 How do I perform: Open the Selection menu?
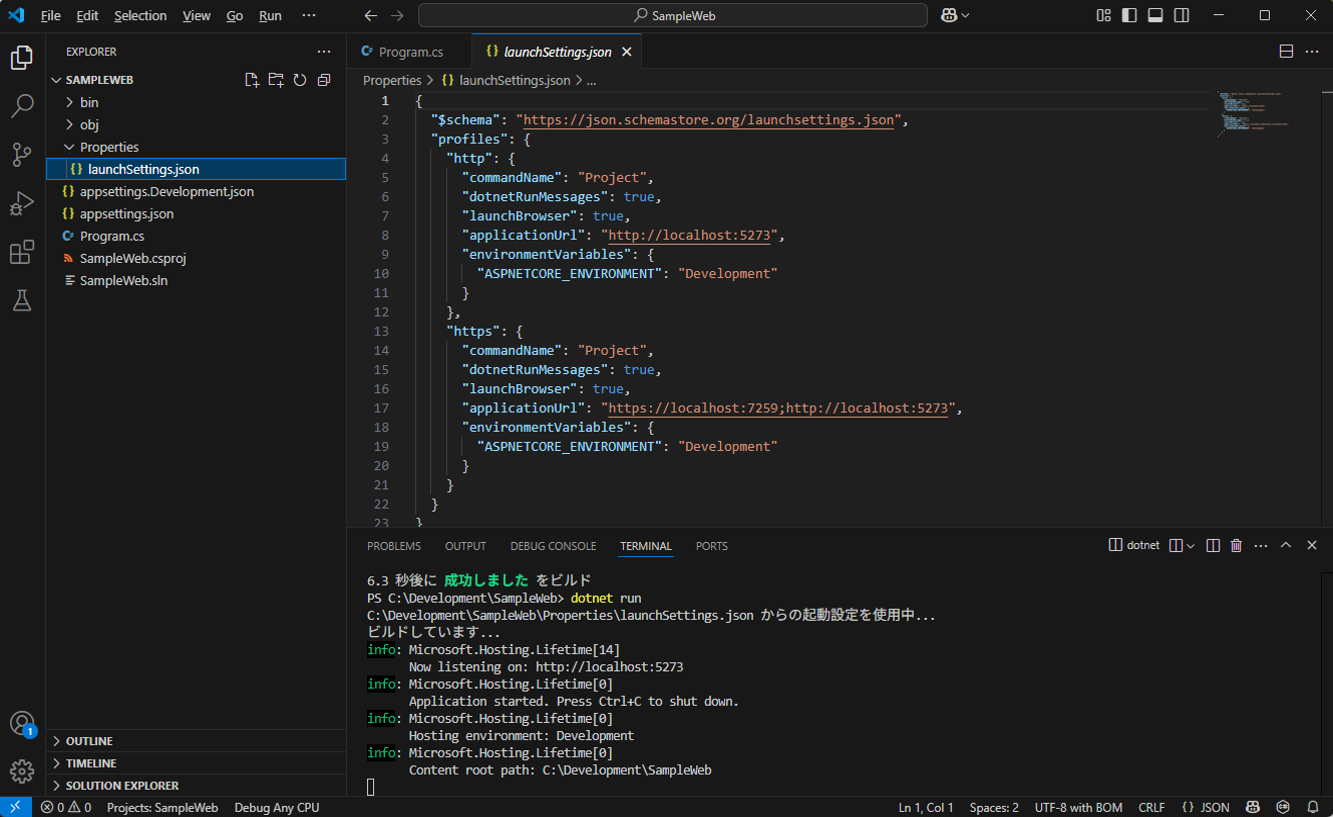coord(140,16)
